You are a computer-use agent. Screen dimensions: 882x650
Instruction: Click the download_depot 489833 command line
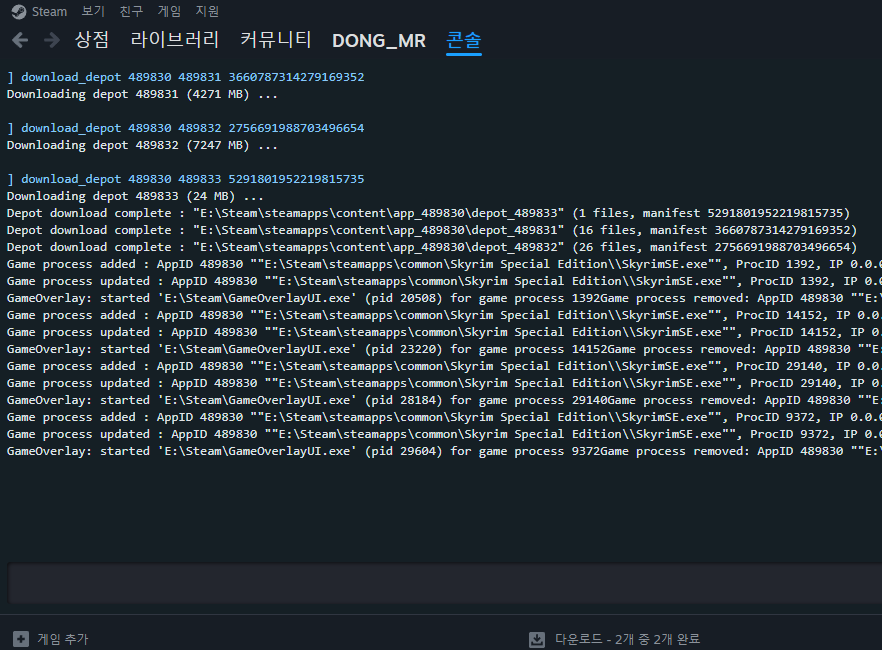pyautogui.click(x=186, y=179)
